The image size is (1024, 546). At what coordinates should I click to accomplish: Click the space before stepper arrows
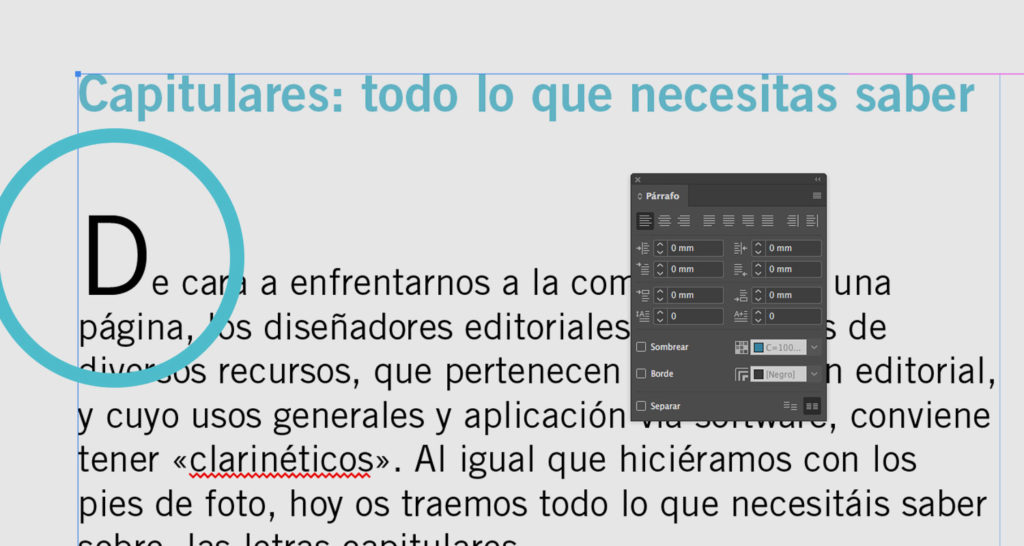coord(660,295)
